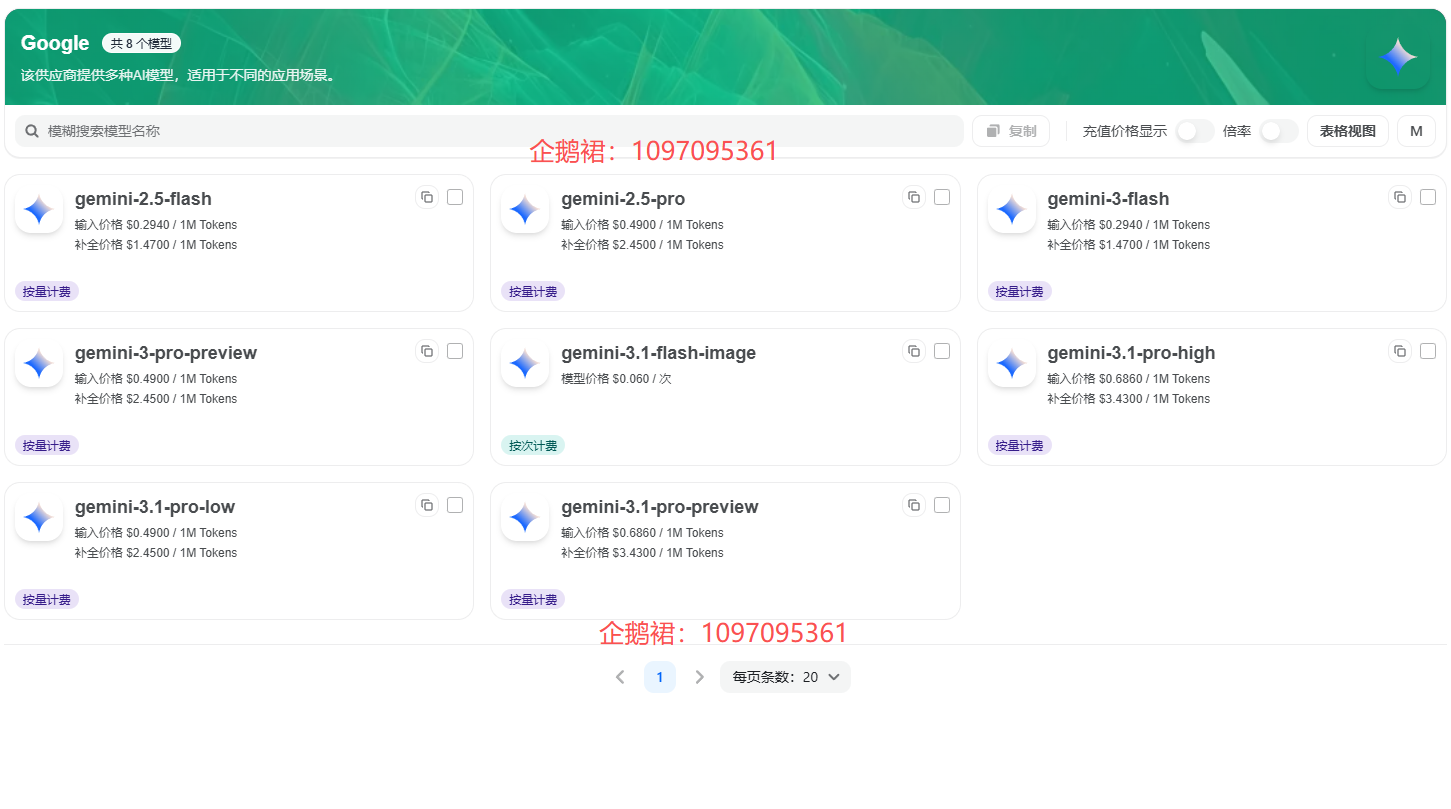Click the Gemini logo on gemini-2.5-flash card

pos(39,210)
